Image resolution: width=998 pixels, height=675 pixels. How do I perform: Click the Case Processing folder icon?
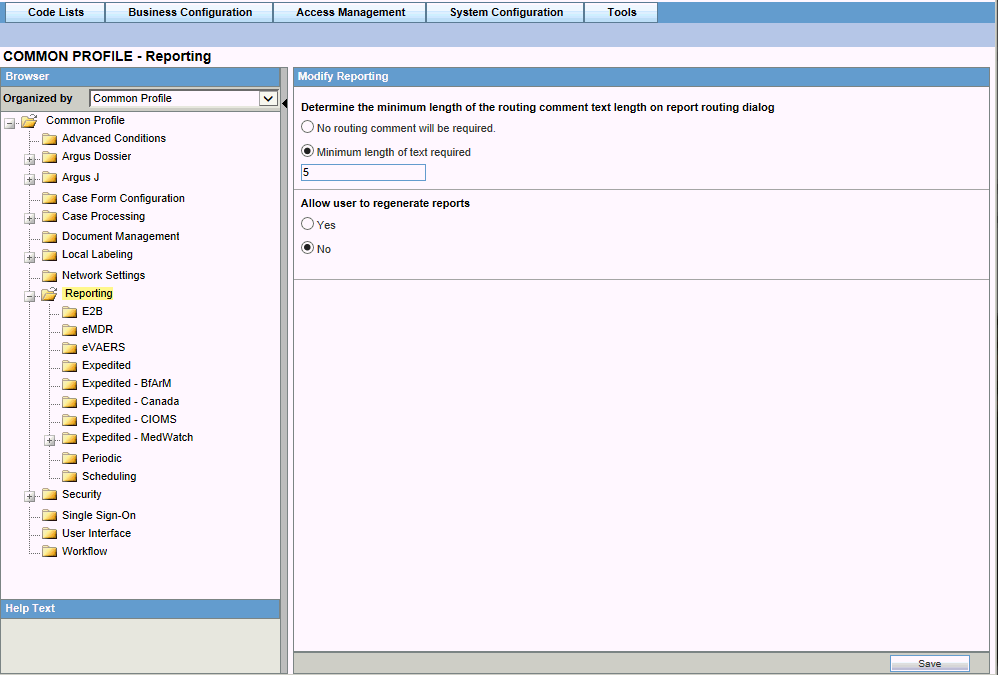[x=50, y=217]
